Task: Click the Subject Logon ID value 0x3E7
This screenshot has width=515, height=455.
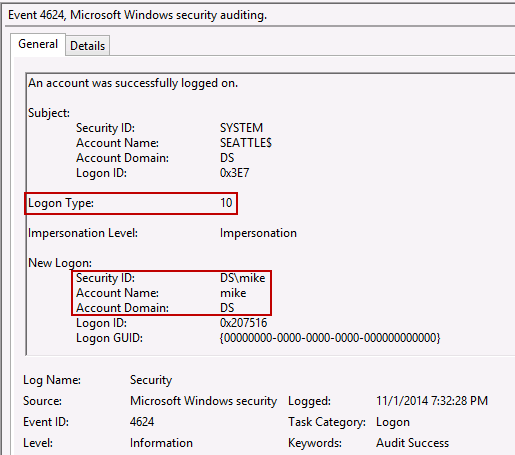Action: pyautogui.click(x=234, y=173)
